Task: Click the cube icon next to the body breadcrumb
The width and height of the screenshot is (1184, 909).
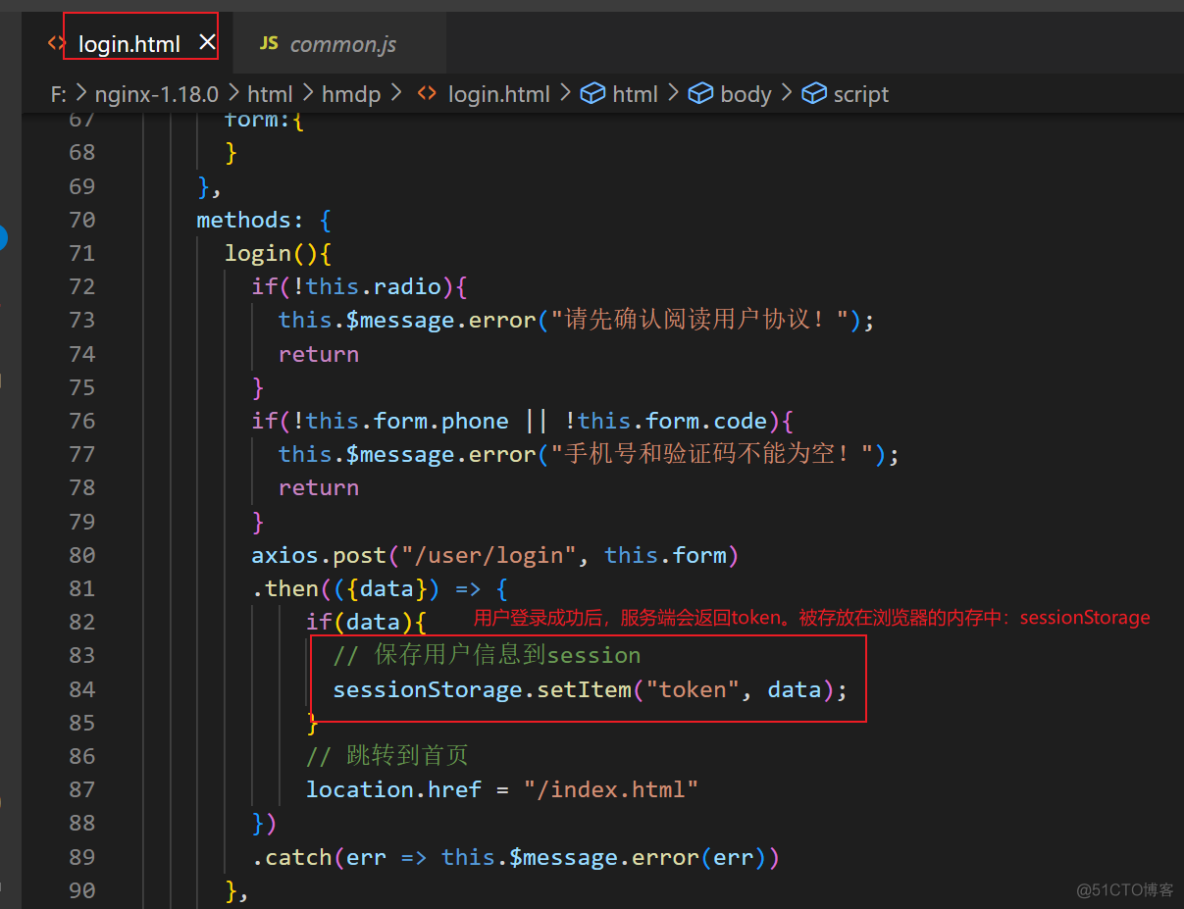Action: 700,93
